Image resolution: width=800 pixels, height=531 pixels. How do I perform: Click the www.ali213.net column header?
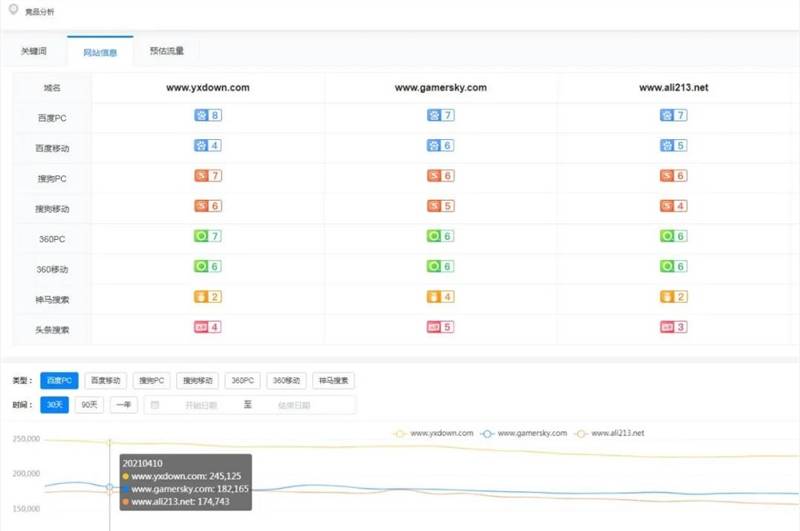[x=673, y=88]
